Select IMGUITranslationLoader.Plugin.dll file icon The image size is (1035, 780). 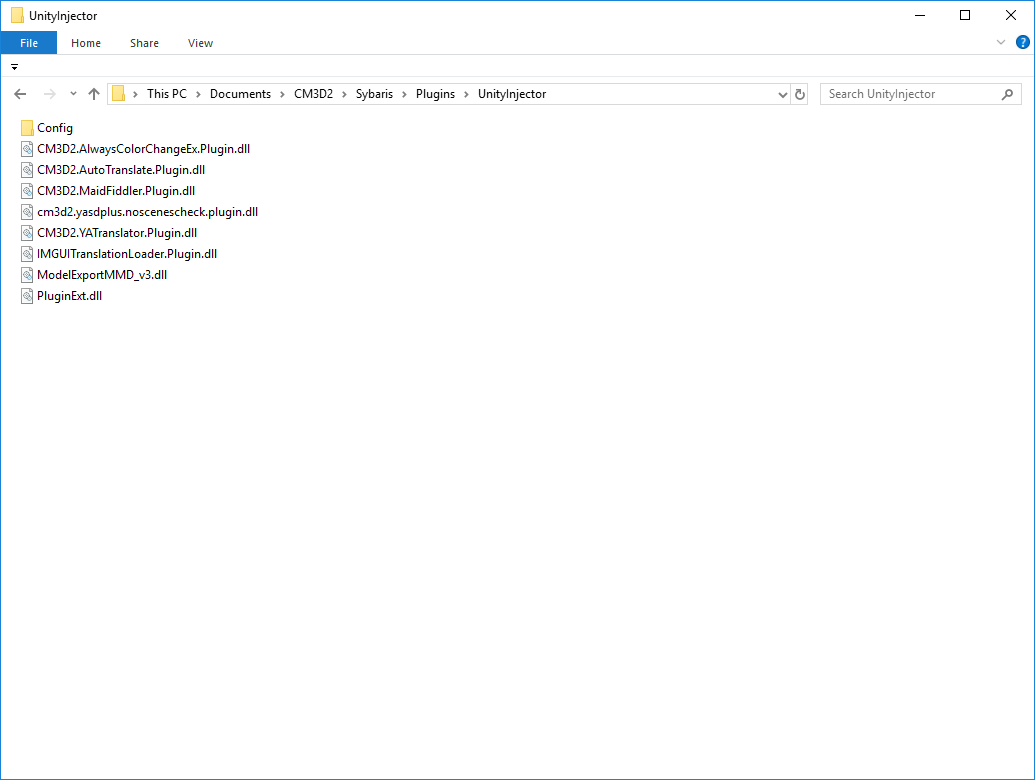tap(27, 254)
